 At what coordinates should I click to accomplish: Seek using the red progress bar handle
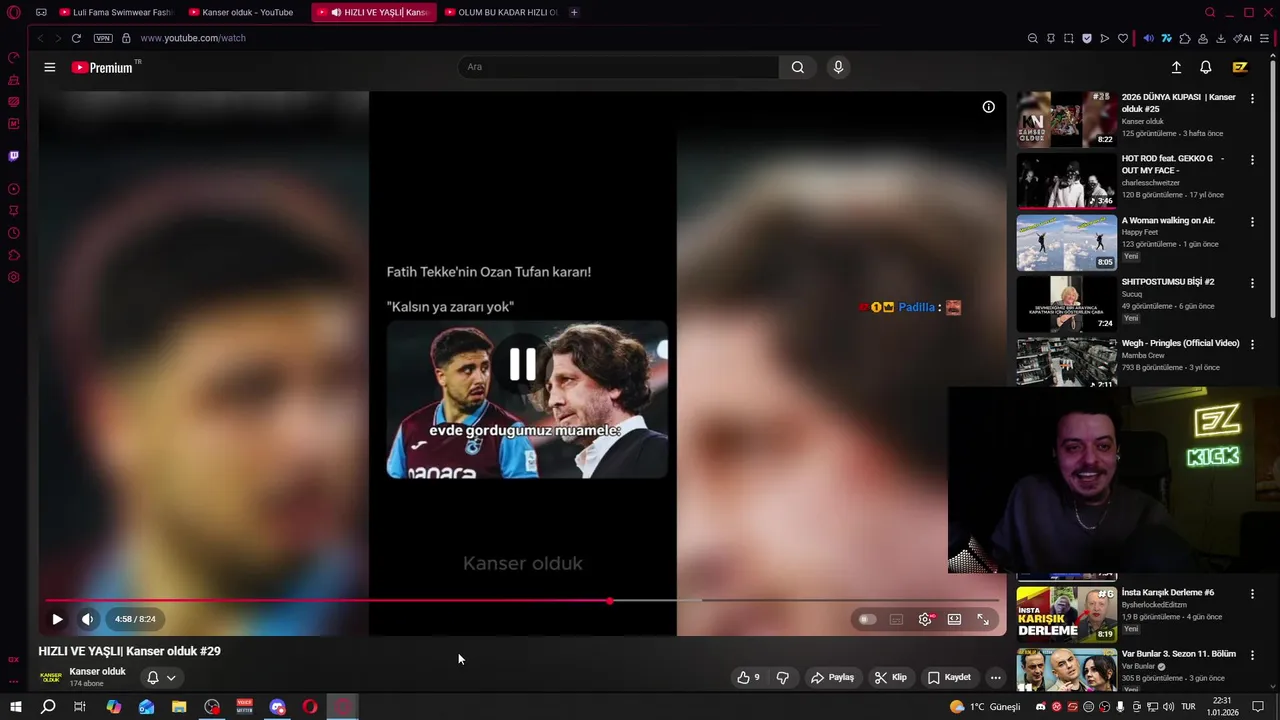(610, 601)
